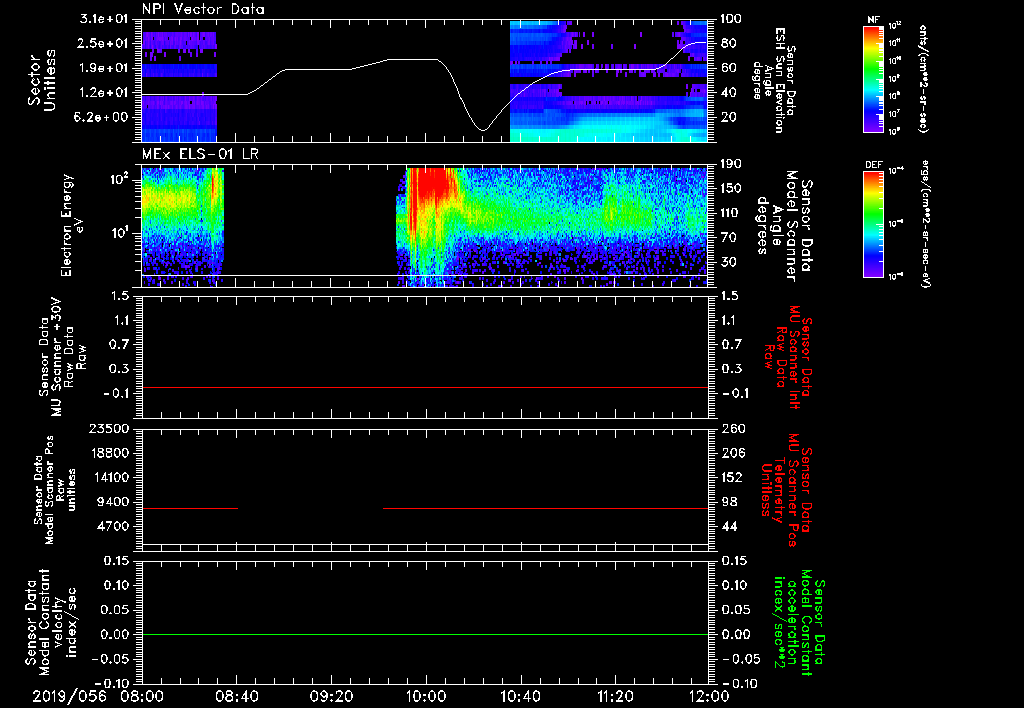
Task: Click the 12:00 time axis label
Action: click(709, 696)
